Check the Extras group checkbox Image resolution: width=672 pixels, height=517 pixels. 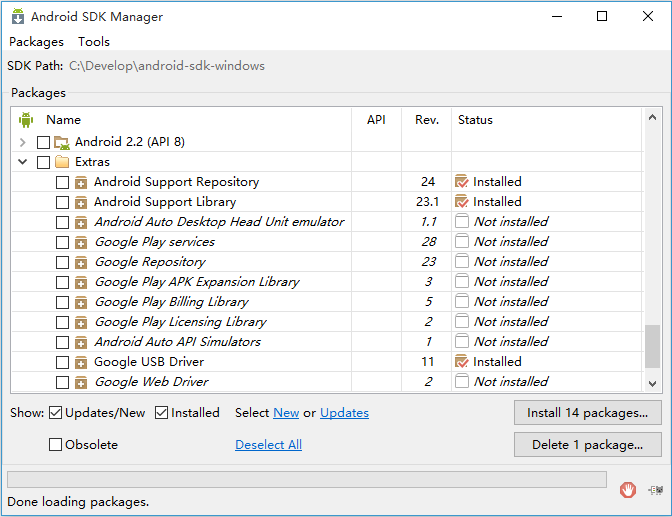tap(43, 162)
